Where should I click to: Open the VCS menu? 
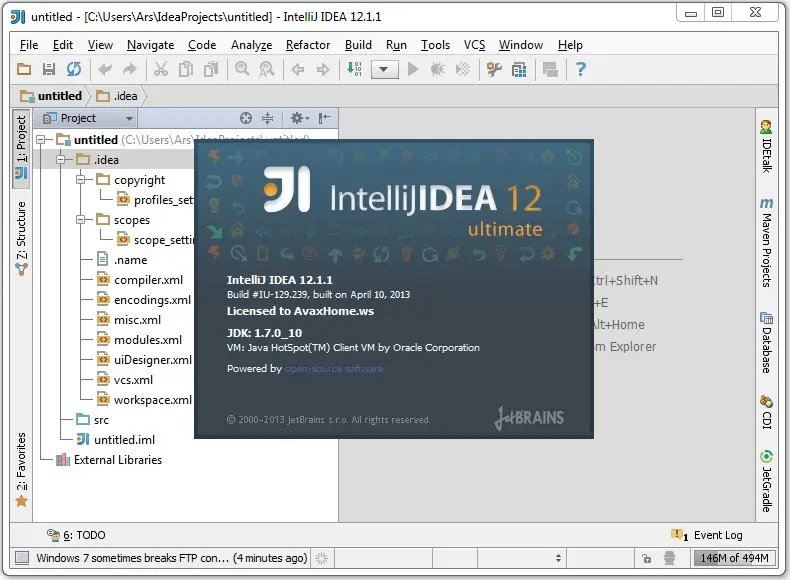click(x=475, y=45)
